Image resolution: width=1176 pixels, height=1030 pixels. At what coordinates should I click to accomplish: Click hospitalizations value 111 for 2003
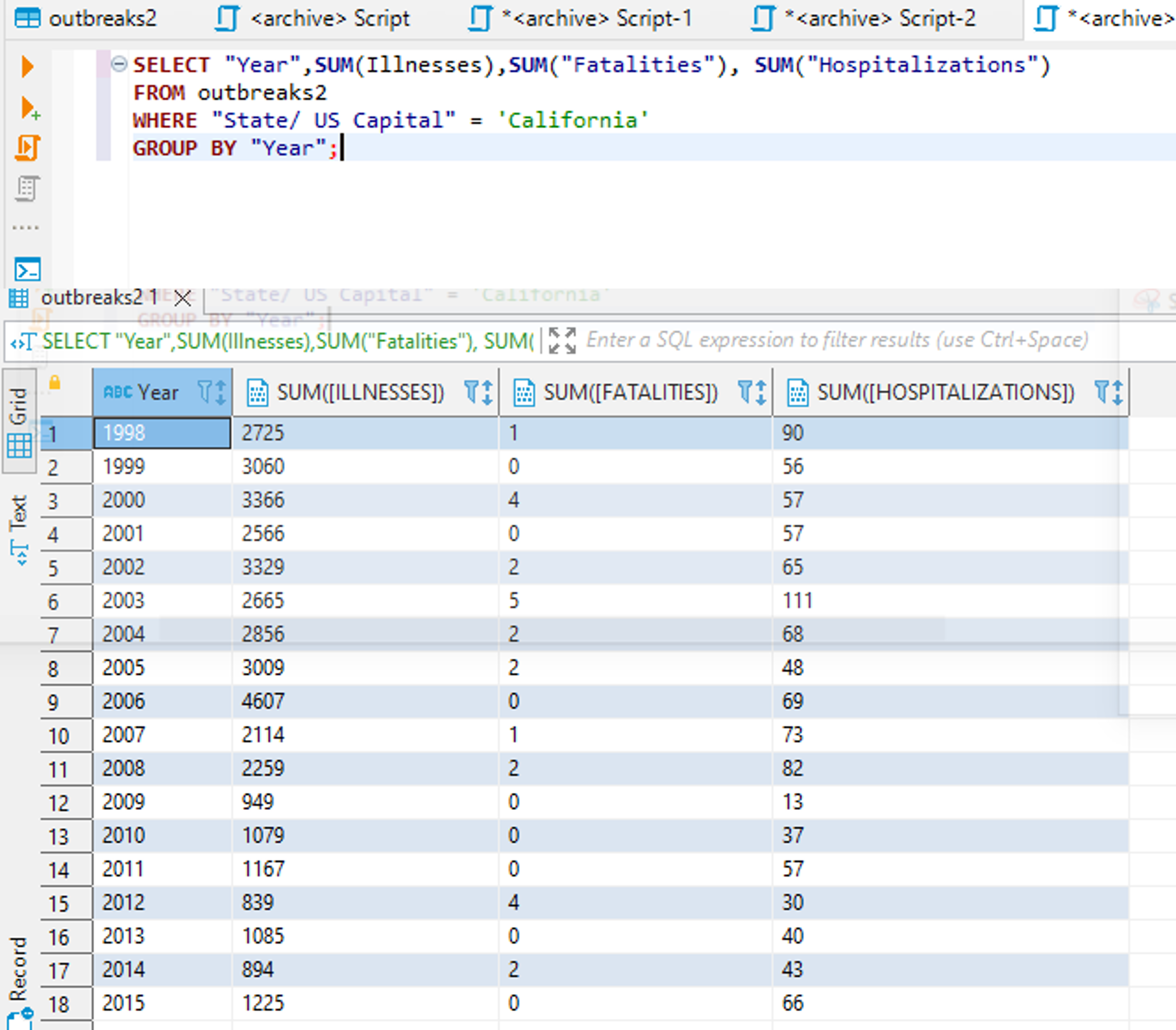(950, 600)
